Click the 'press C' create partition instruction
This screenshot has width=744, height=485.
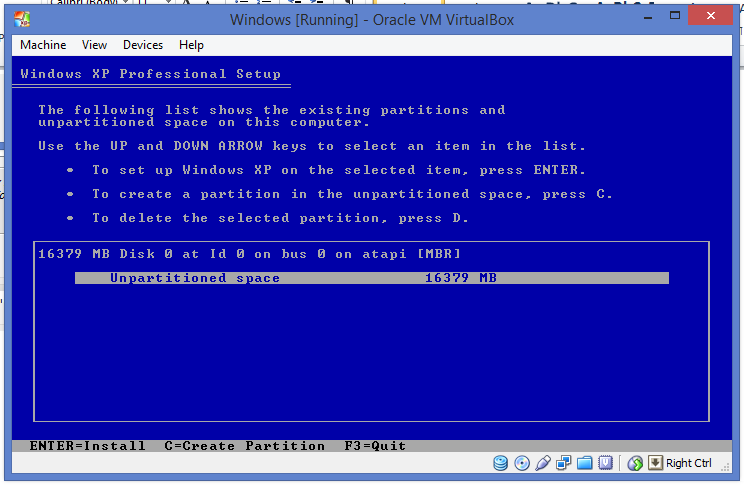(x=352, y=194)
